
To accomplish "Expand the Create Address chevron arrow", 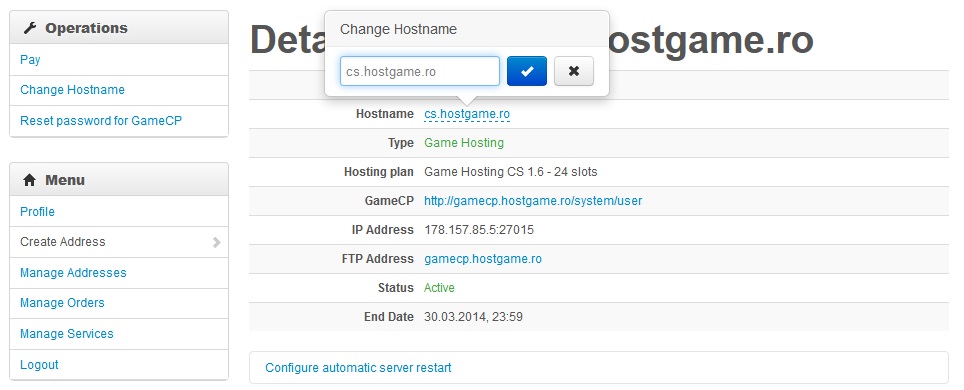I will (216, 242).
